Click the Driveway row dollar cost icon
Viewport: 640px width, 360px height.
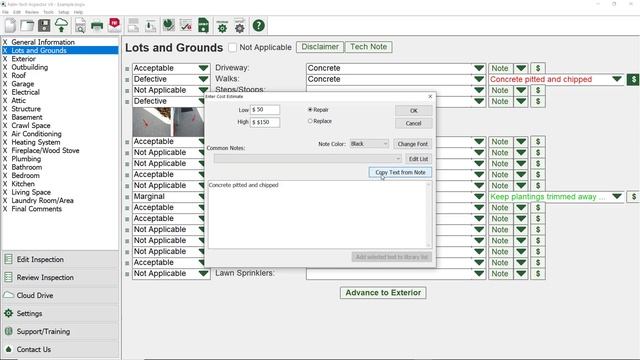538,68
